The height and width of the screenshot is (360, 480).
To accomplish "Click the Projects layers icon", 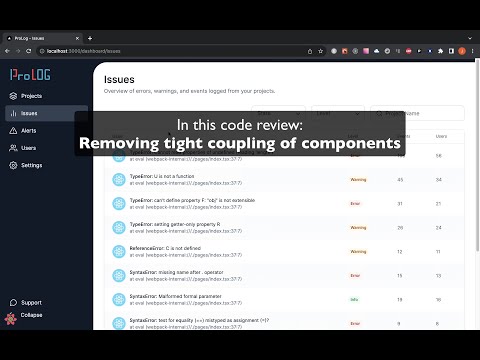I will click(x=13, y=96).
